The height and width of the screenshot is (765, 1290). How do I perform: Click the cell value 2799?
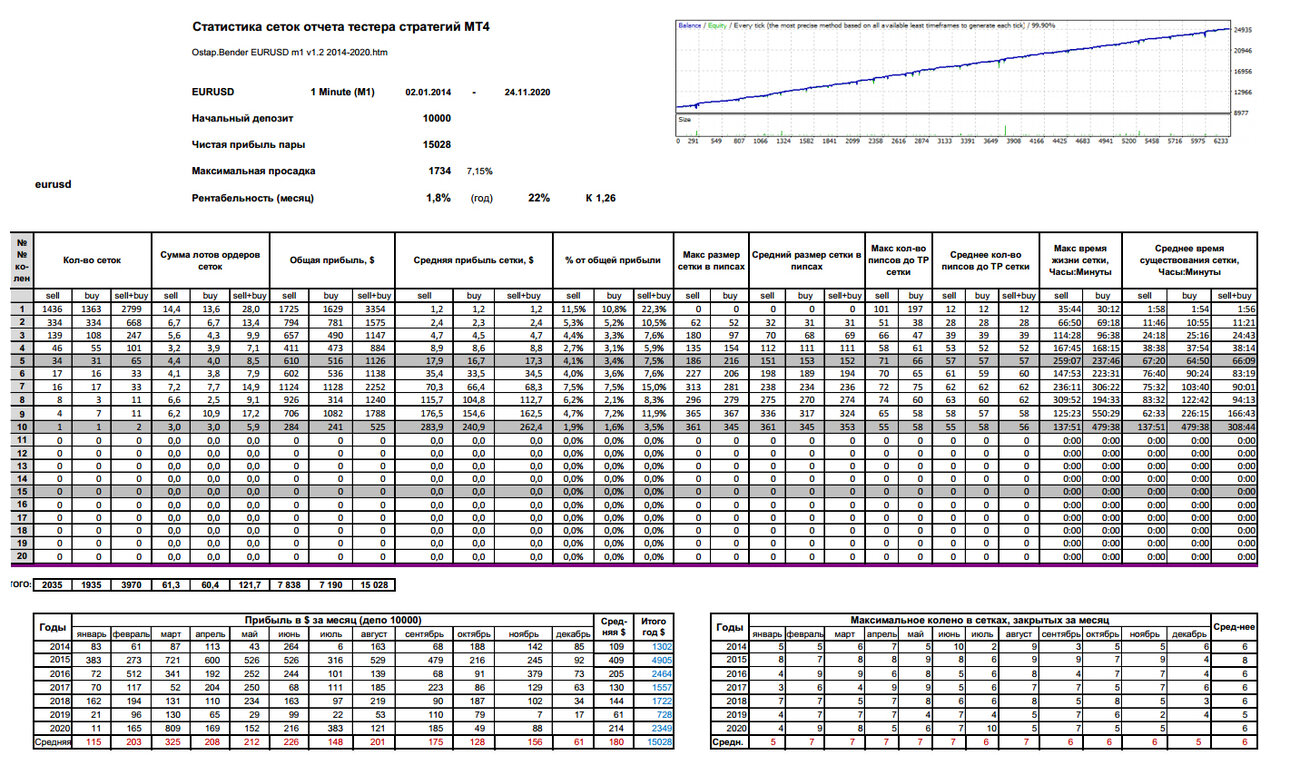point(132,310)
